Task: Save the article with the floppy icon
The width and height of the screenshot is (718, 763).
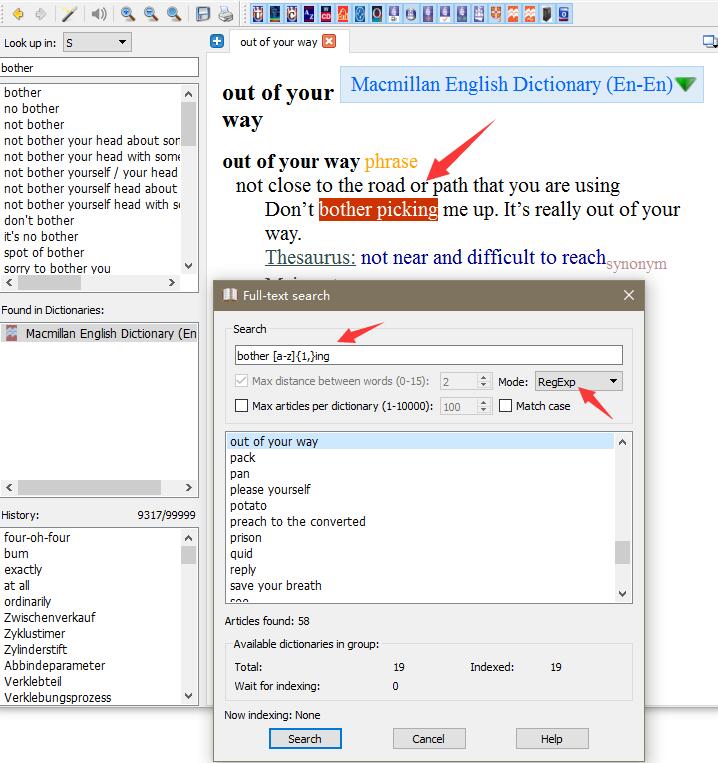Action: (x=202, y=14)
